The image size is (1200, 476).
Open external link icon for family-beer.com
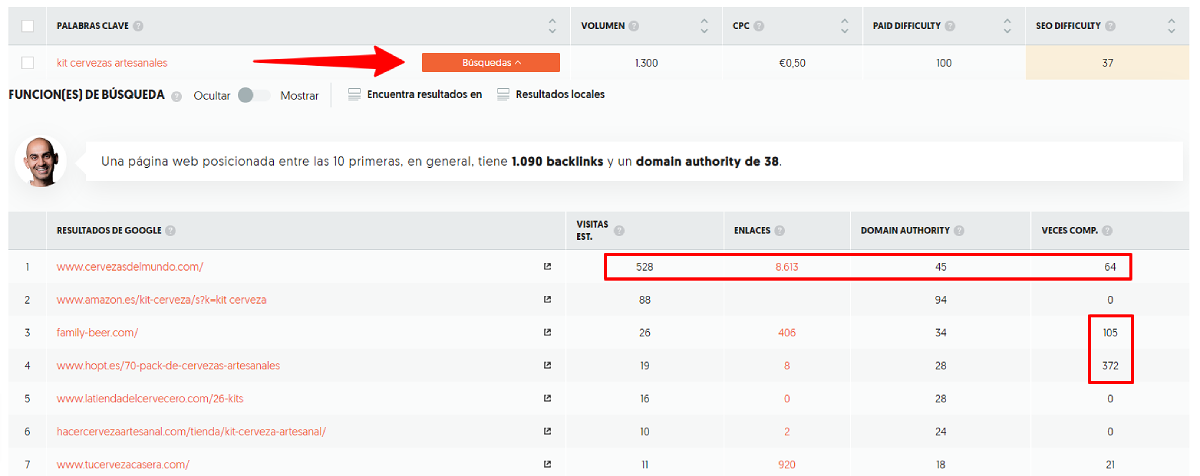(x=547, y=332)
